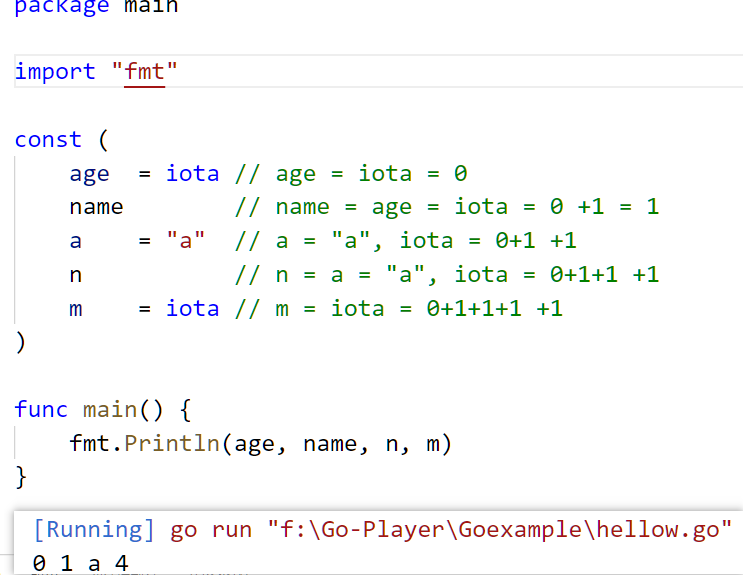Click the underlined "fmt" import string

coord(145,72)
